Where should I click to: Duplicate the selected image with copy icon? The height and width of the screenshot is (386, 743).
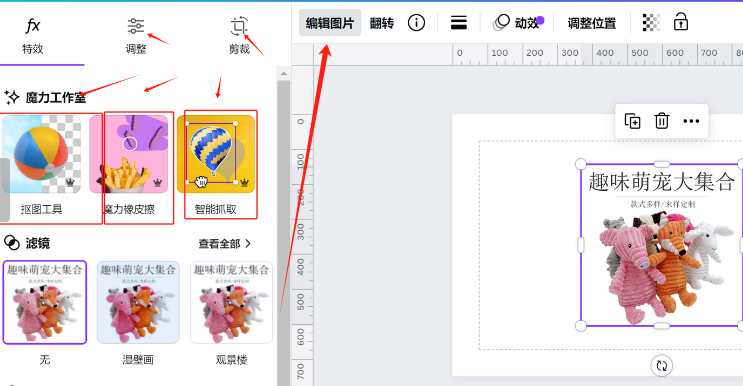633,121
